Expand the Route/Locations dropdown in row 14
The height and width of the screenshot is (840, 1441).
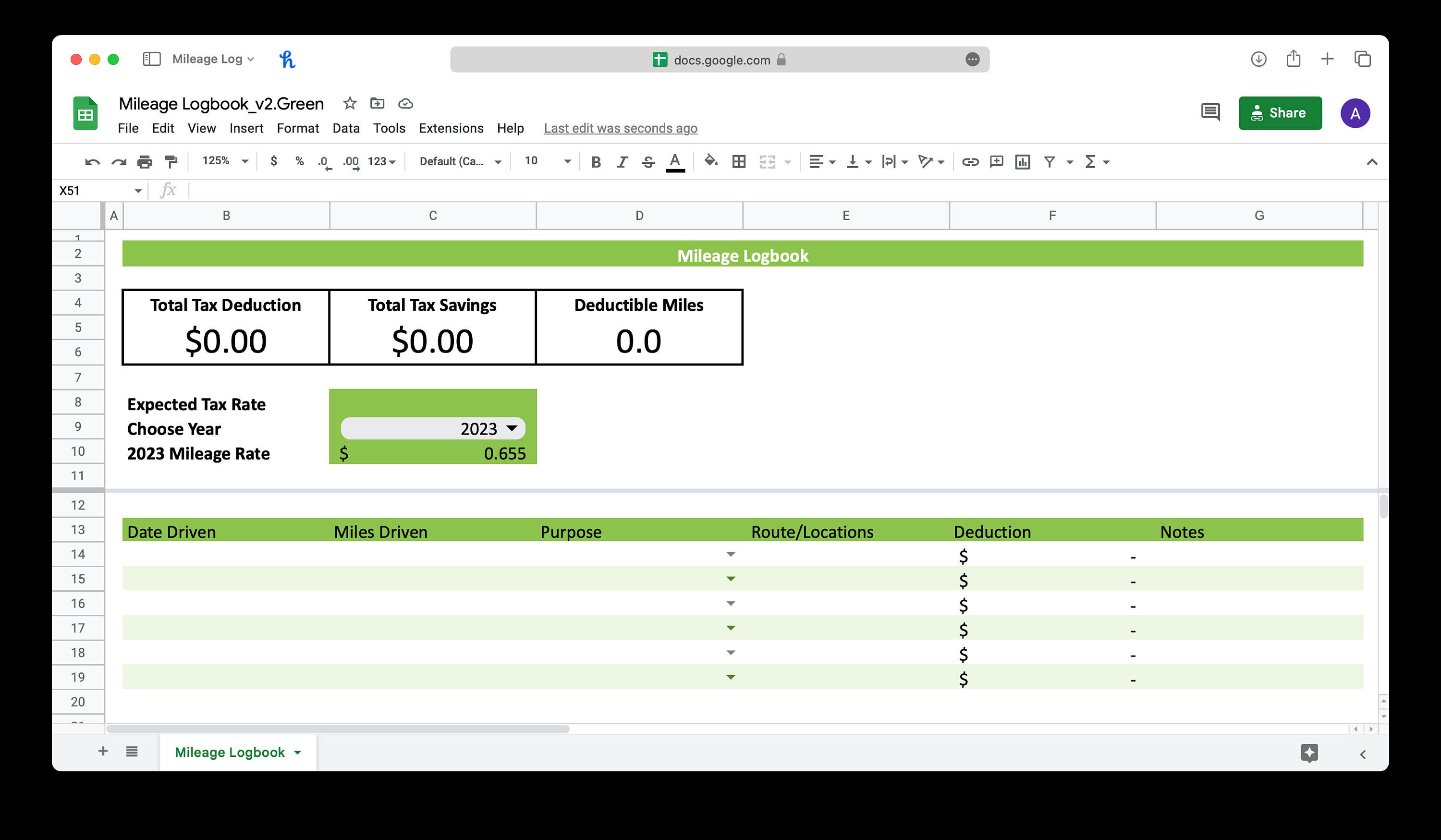731,554
